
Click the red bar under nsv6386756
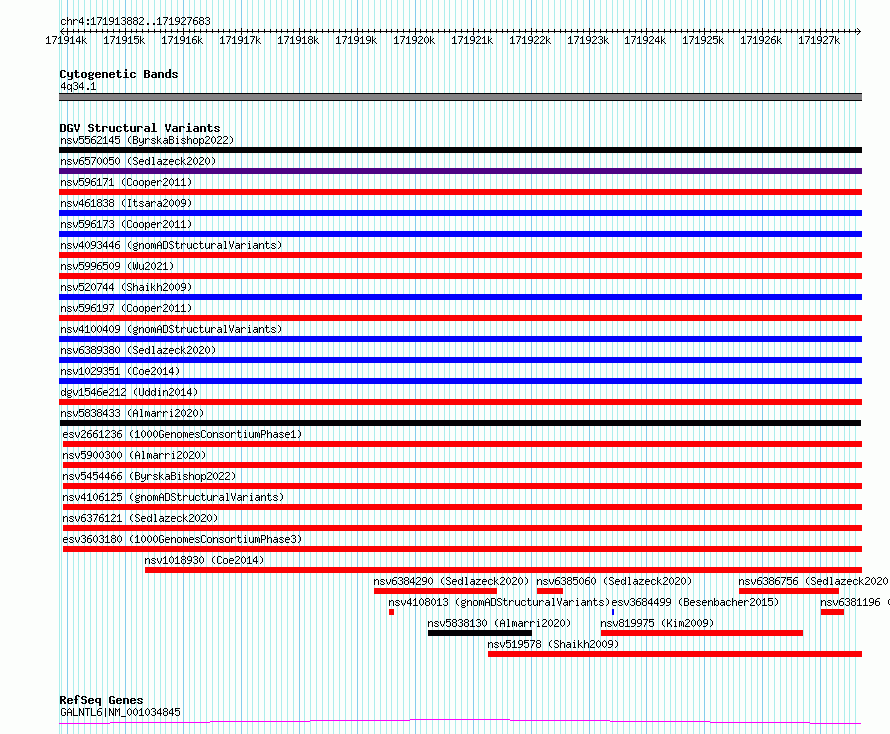tap(789, 591)
